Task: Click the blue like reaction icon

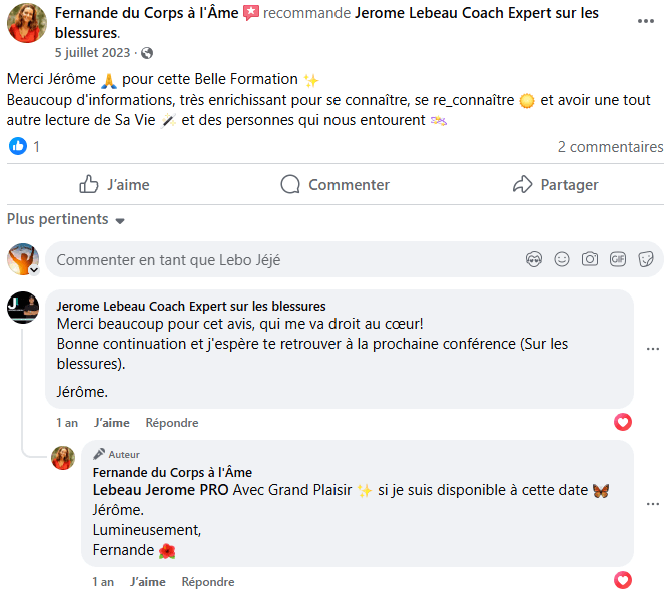Action: 18,146
